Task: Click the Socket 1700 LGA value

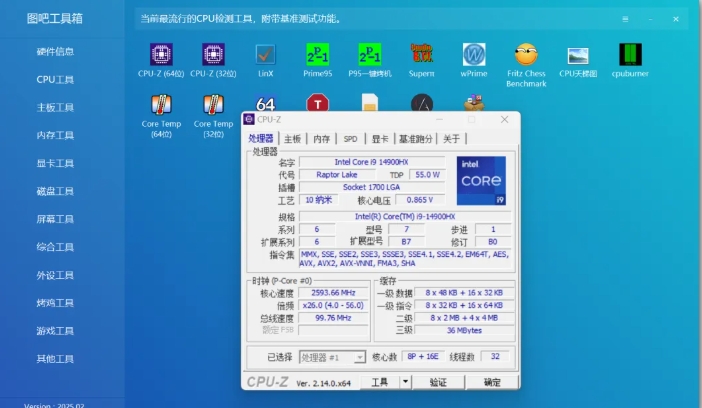Action: [x=372, y=187]
